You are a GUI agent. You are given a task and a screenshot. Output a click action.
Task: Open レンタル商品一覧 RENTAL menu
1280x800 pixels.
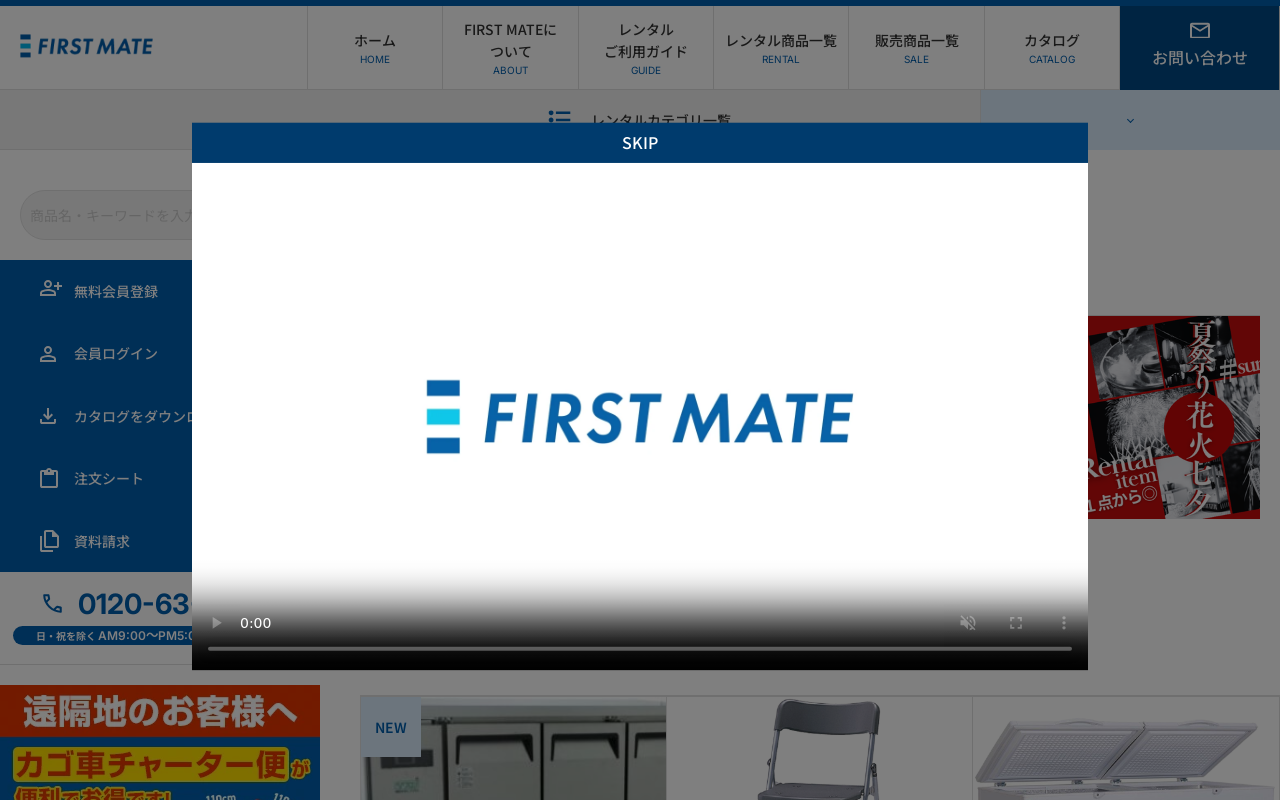(781, 48)
